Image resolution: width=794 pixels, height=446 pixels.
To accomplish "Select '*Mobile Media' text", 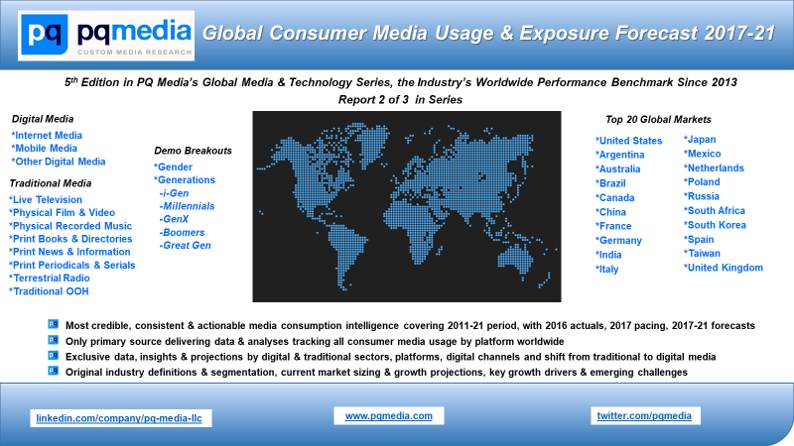I will point(45,148).
